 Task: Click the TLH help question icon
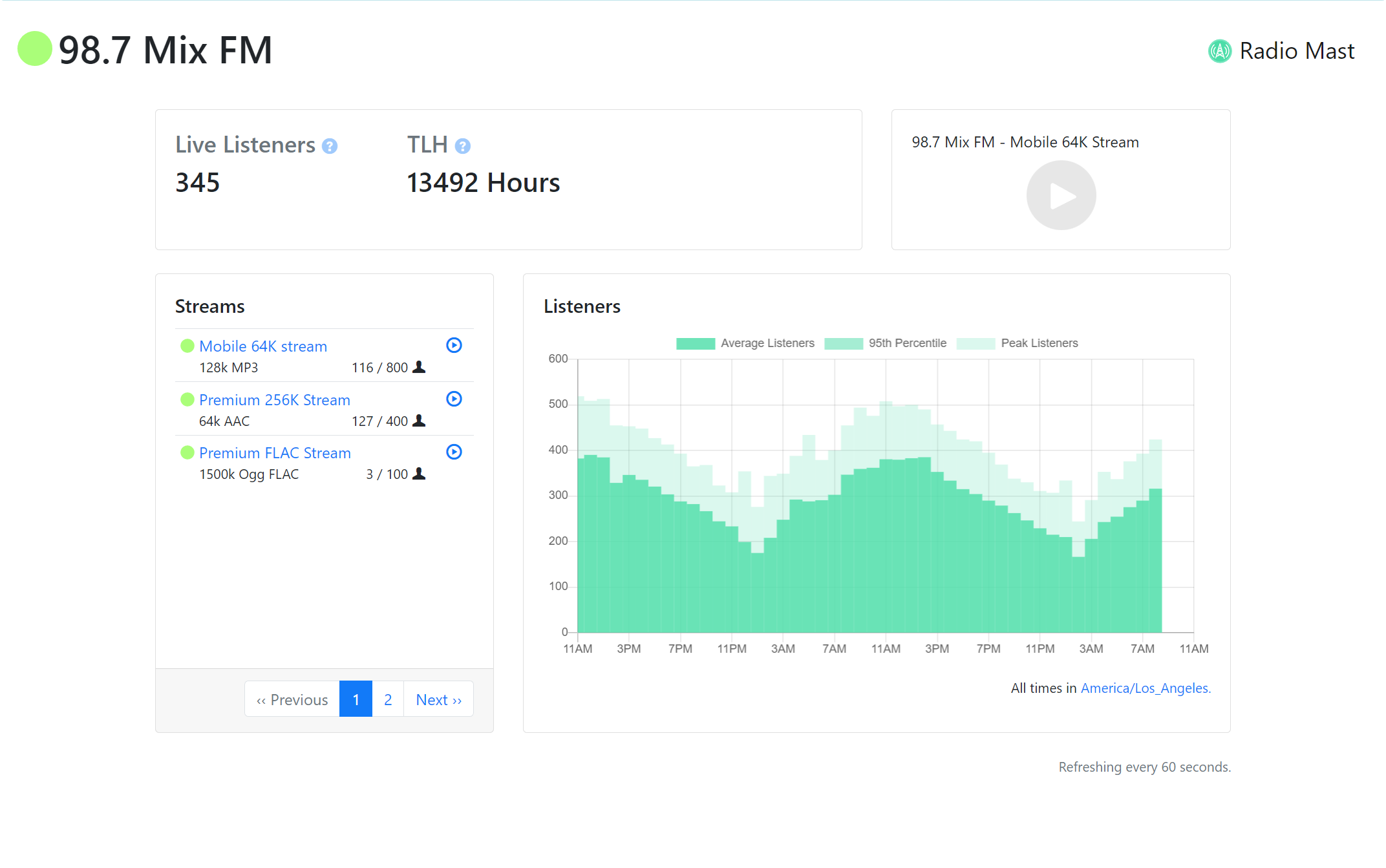click(x=462, y=146)
